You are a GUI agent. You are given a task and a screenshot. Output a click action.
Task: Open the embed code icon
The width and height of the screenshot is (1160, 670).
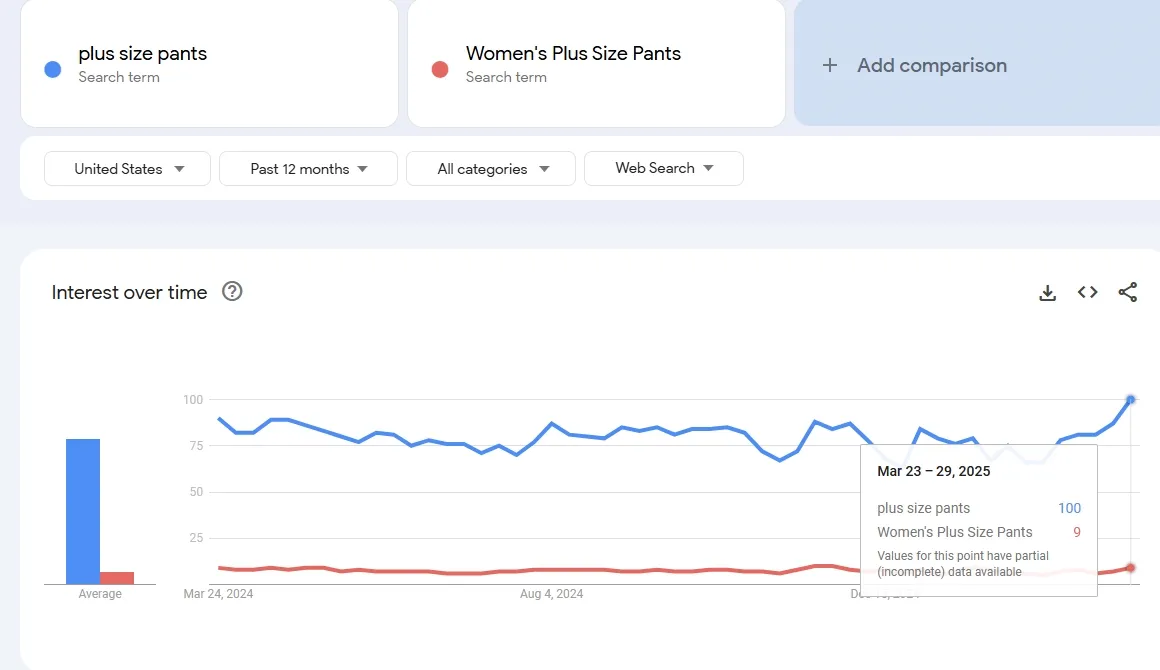(1087, 293)
